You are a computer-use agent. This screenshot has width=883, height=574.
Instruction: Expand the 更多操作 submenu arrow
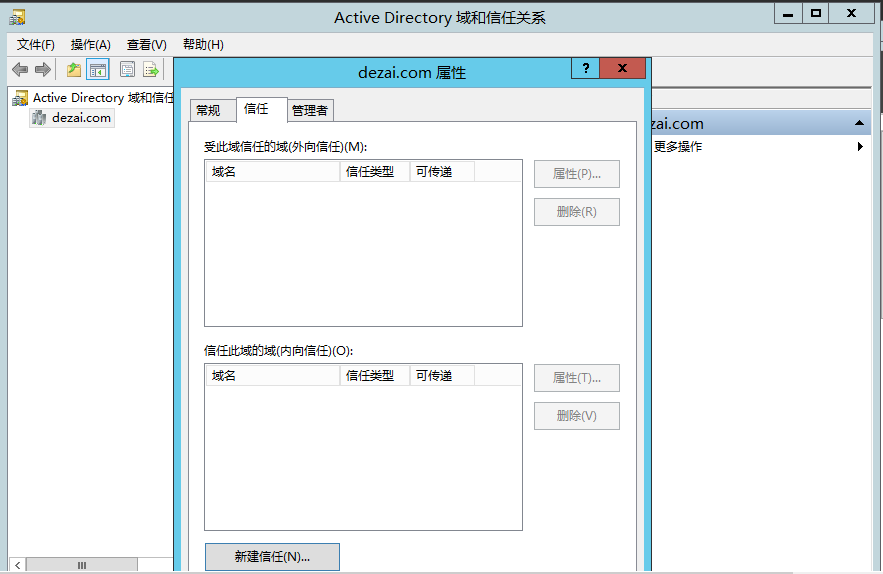(x=860, y=146)
